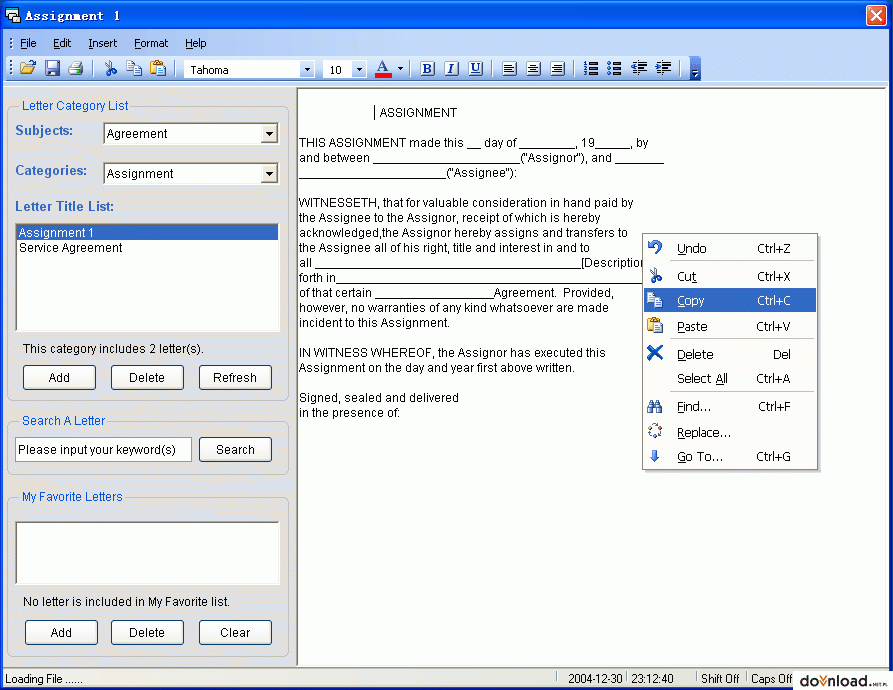893x690 pixels.
Task: Choose Go To... from the context menu
Action: pyautogui.click(x=730, y=457)
